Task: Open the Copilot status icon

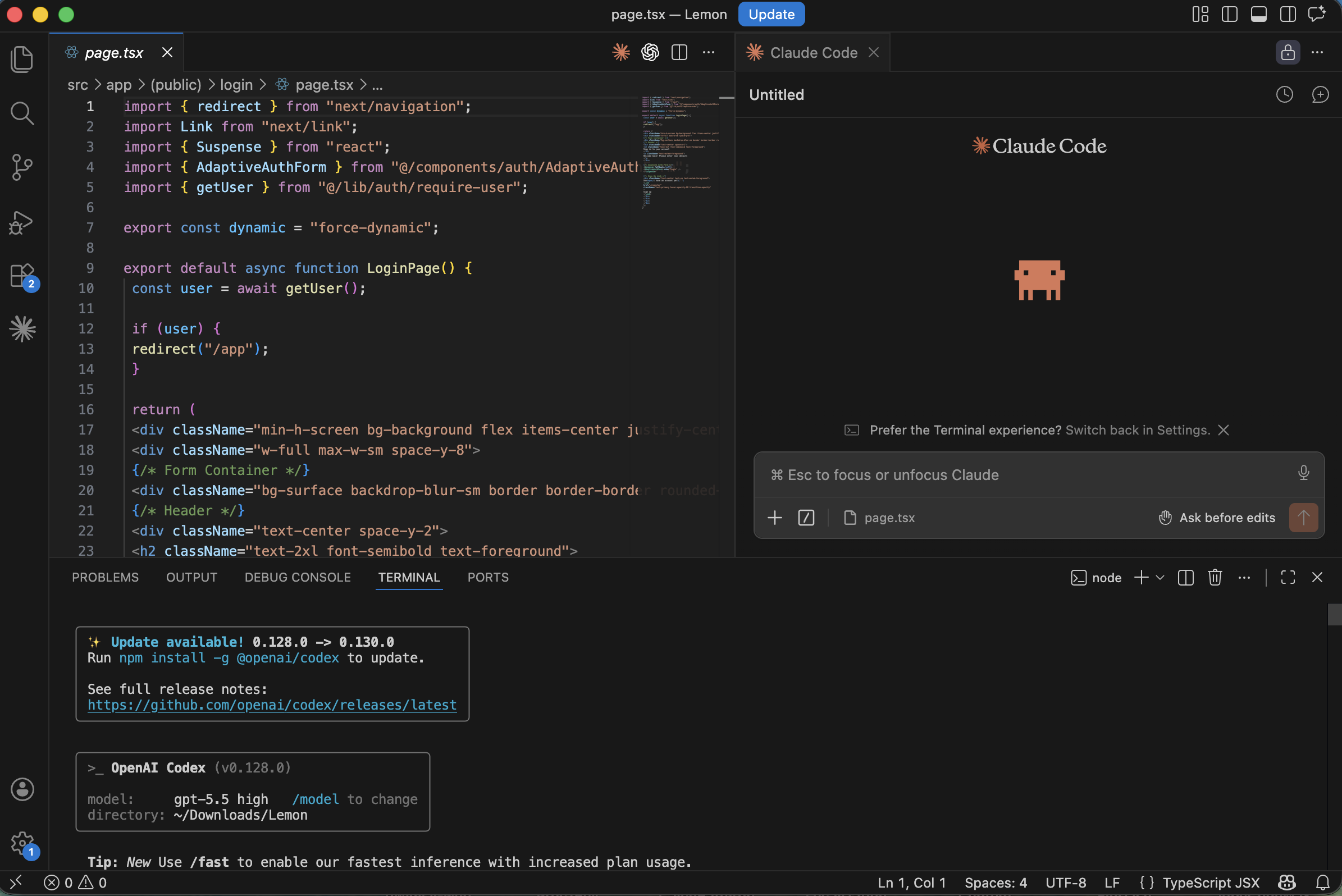Action: (x=1286, y=883)
